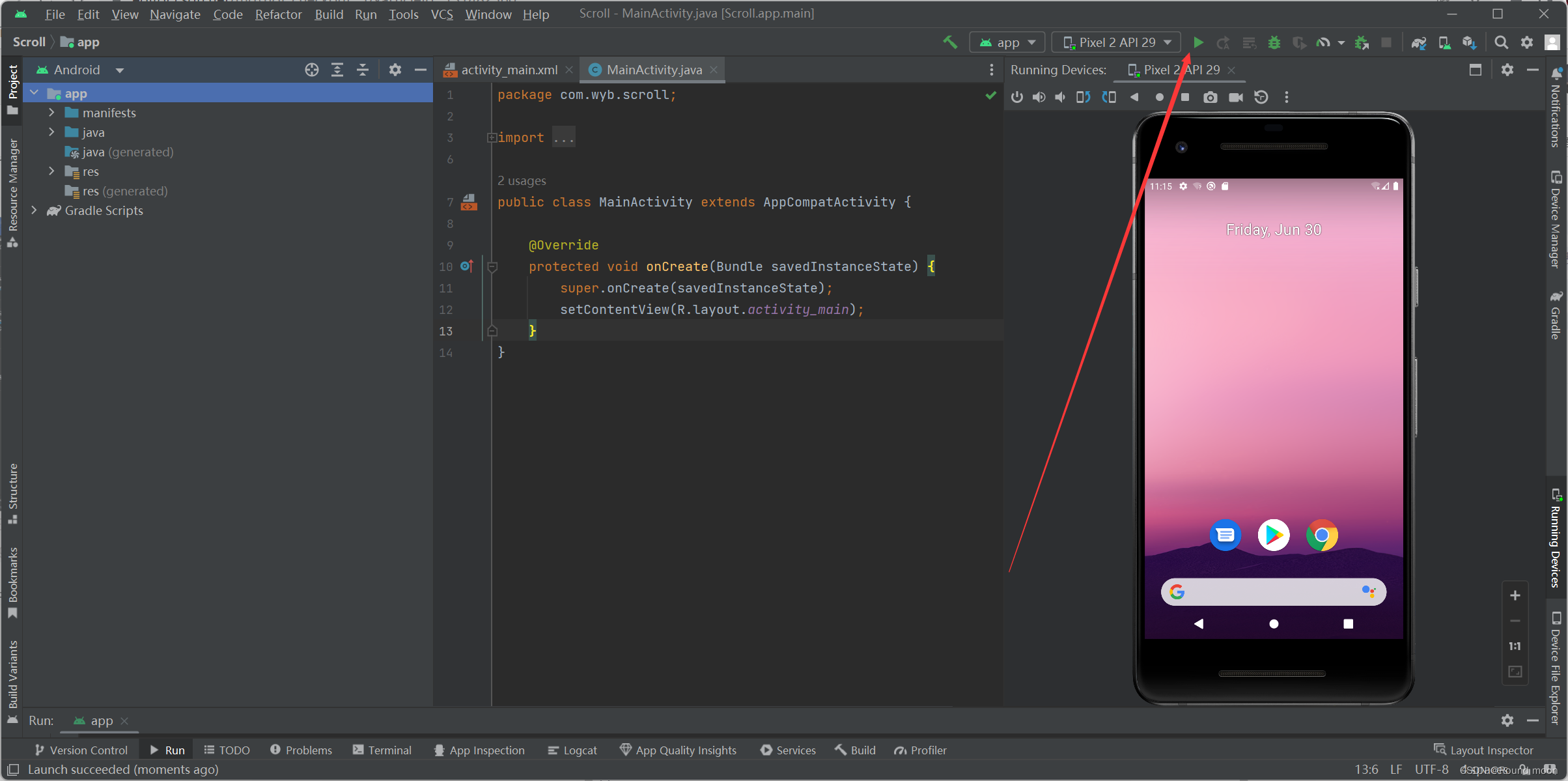Start screen recording with video camera icon
1568x781 pixels.
point(1236,97)
